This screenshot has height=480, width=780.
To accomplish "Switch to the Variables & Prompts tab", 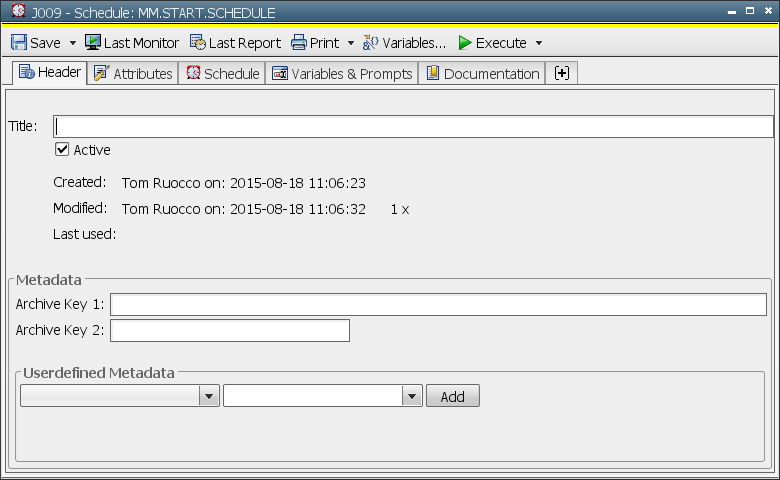I will click(342, 74).
